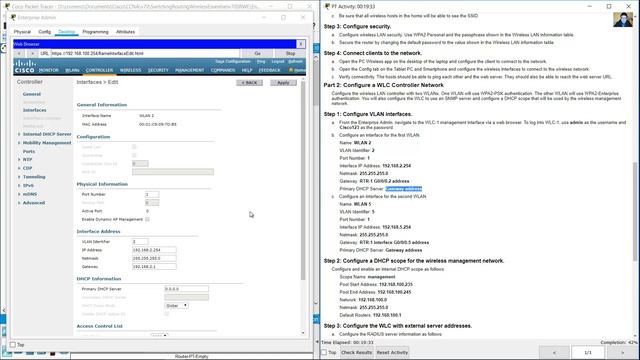Click the Save Configuration link

point(233,62)
